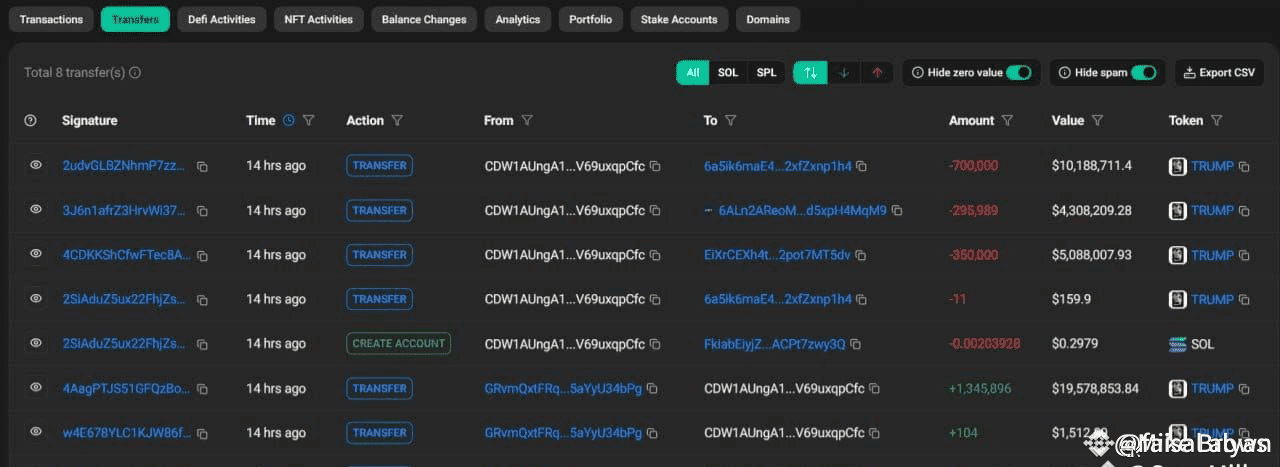
Task: Filter transfers by SOL
Action: [x=728, y=72]
